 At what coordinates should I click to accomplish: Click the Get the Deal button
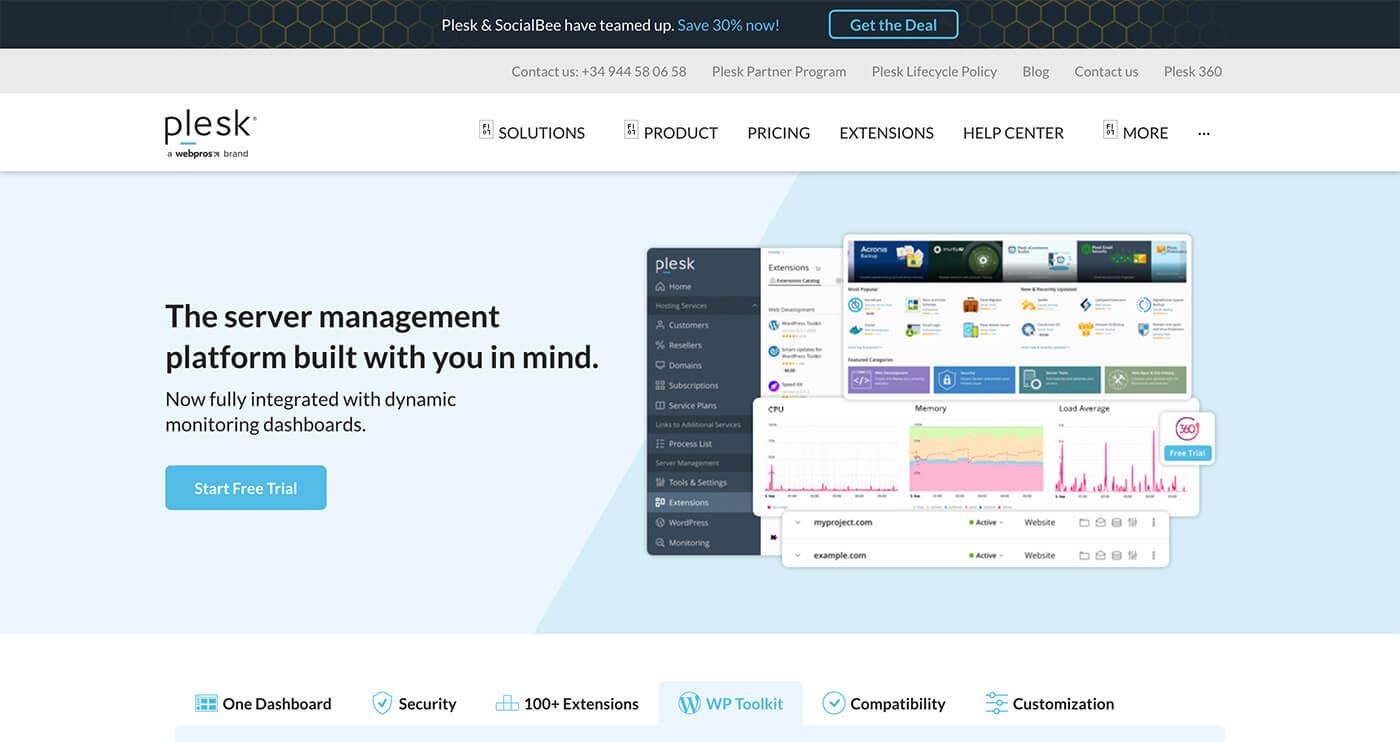pyautogui.click(x=893, y=25)
